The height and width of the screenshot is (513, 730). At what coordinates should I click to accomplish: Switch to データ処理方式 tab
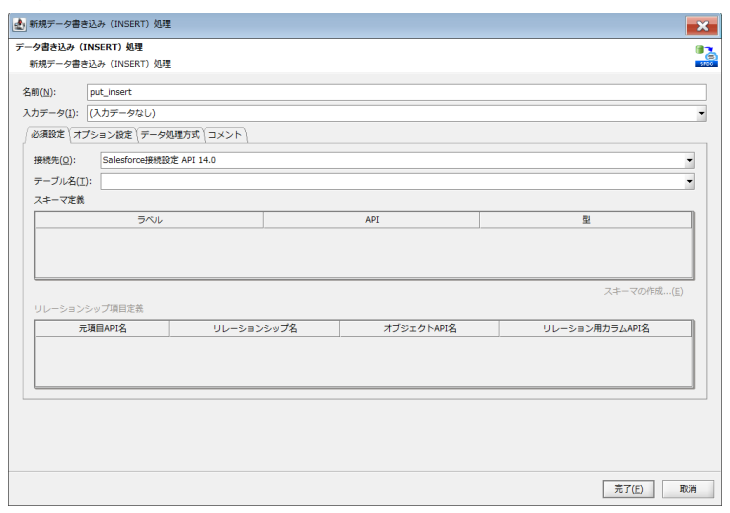[170, 135]
